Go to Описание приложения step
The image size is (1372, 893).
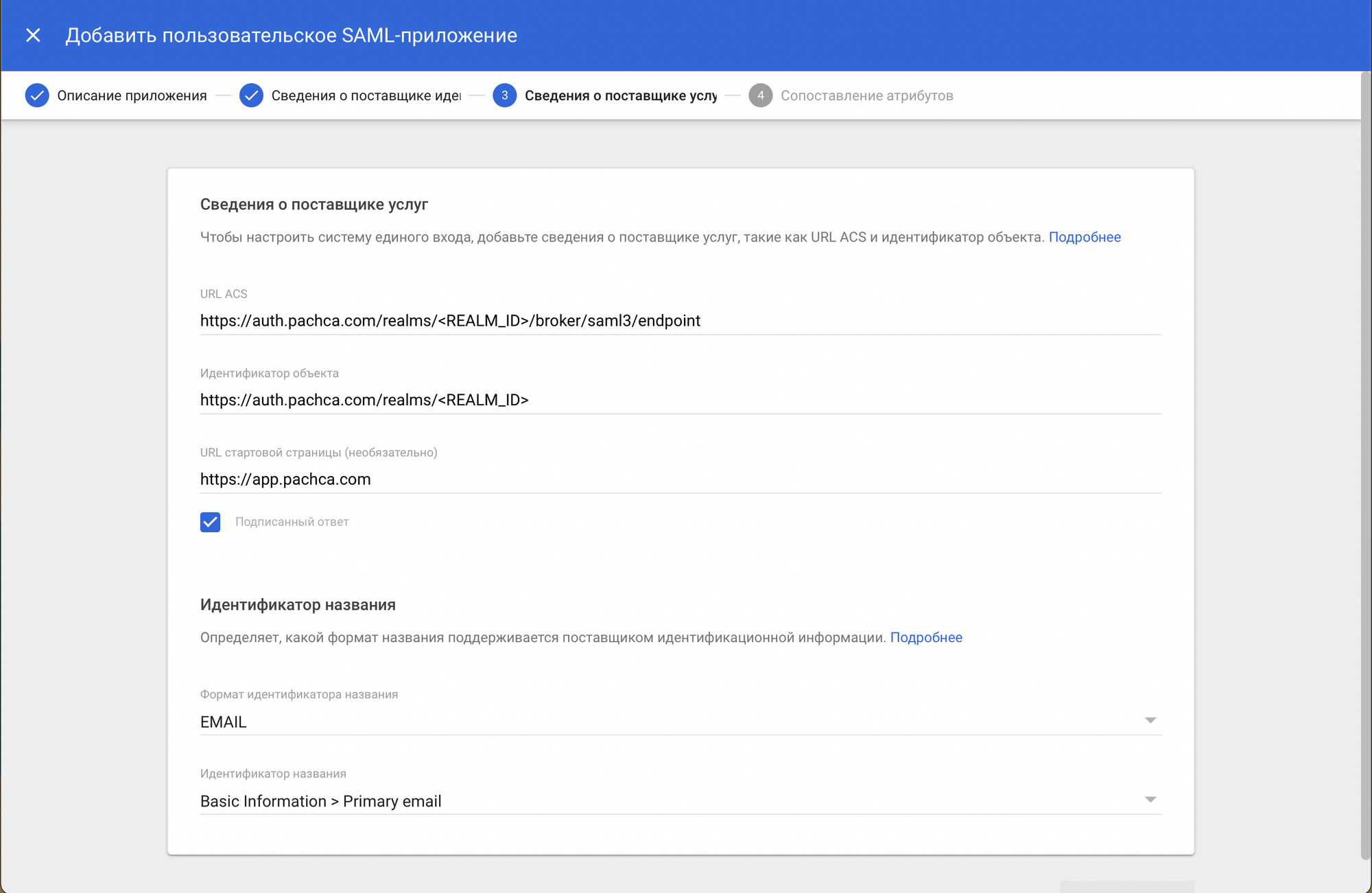[132, 95]
